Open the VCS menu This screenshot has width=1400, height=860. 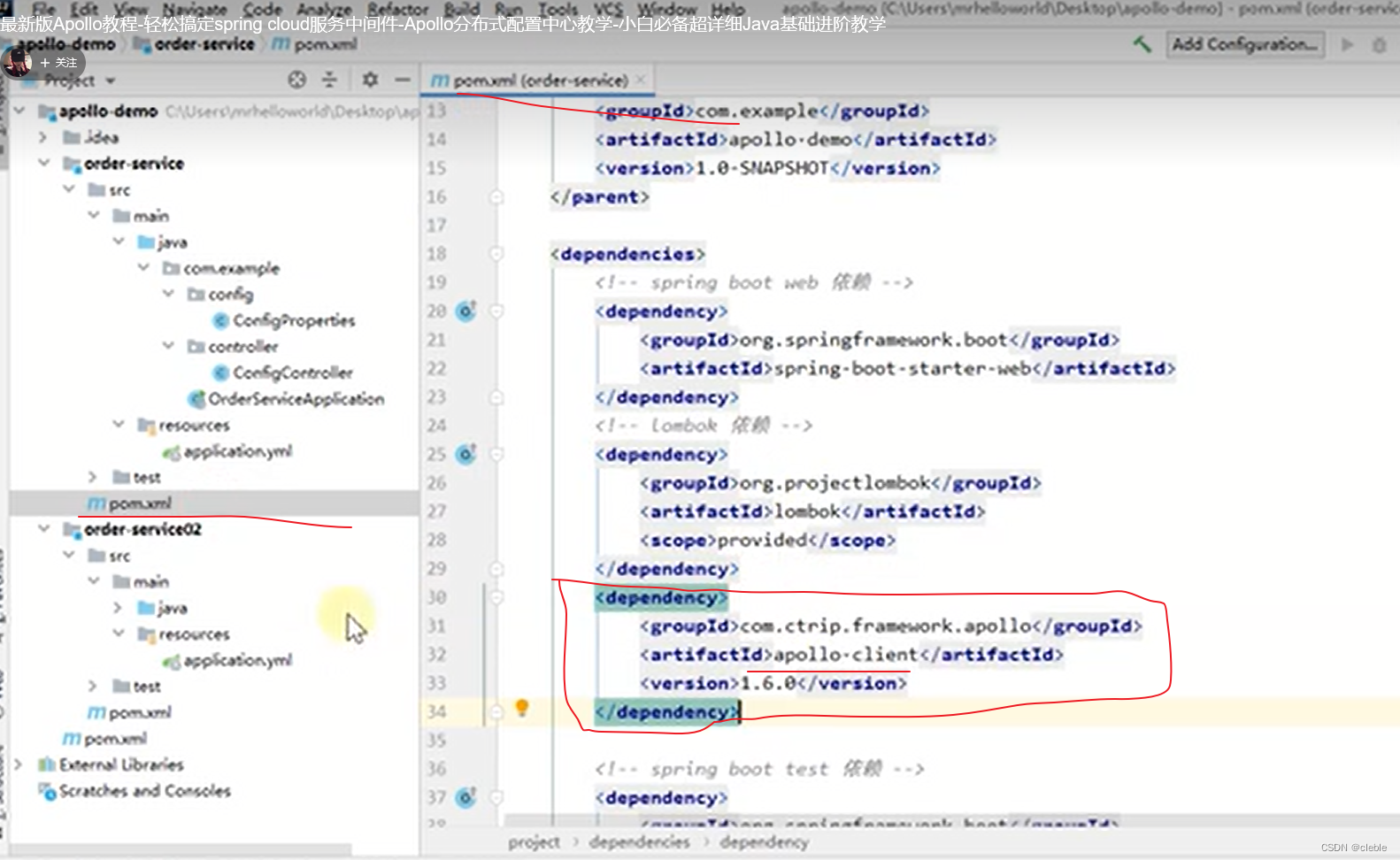click(x=608, y=8)
